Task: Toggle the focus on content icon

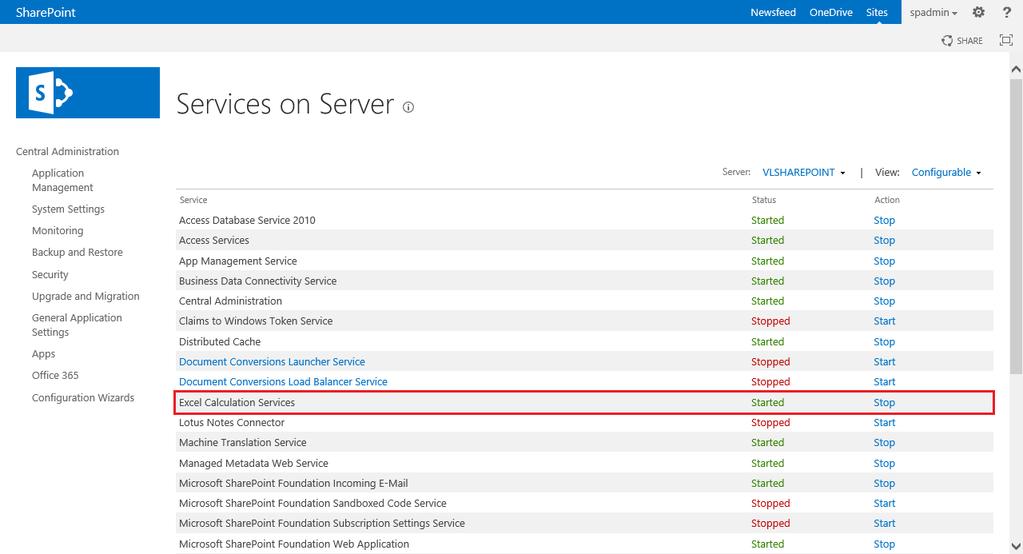Action: click(1006, 40)
